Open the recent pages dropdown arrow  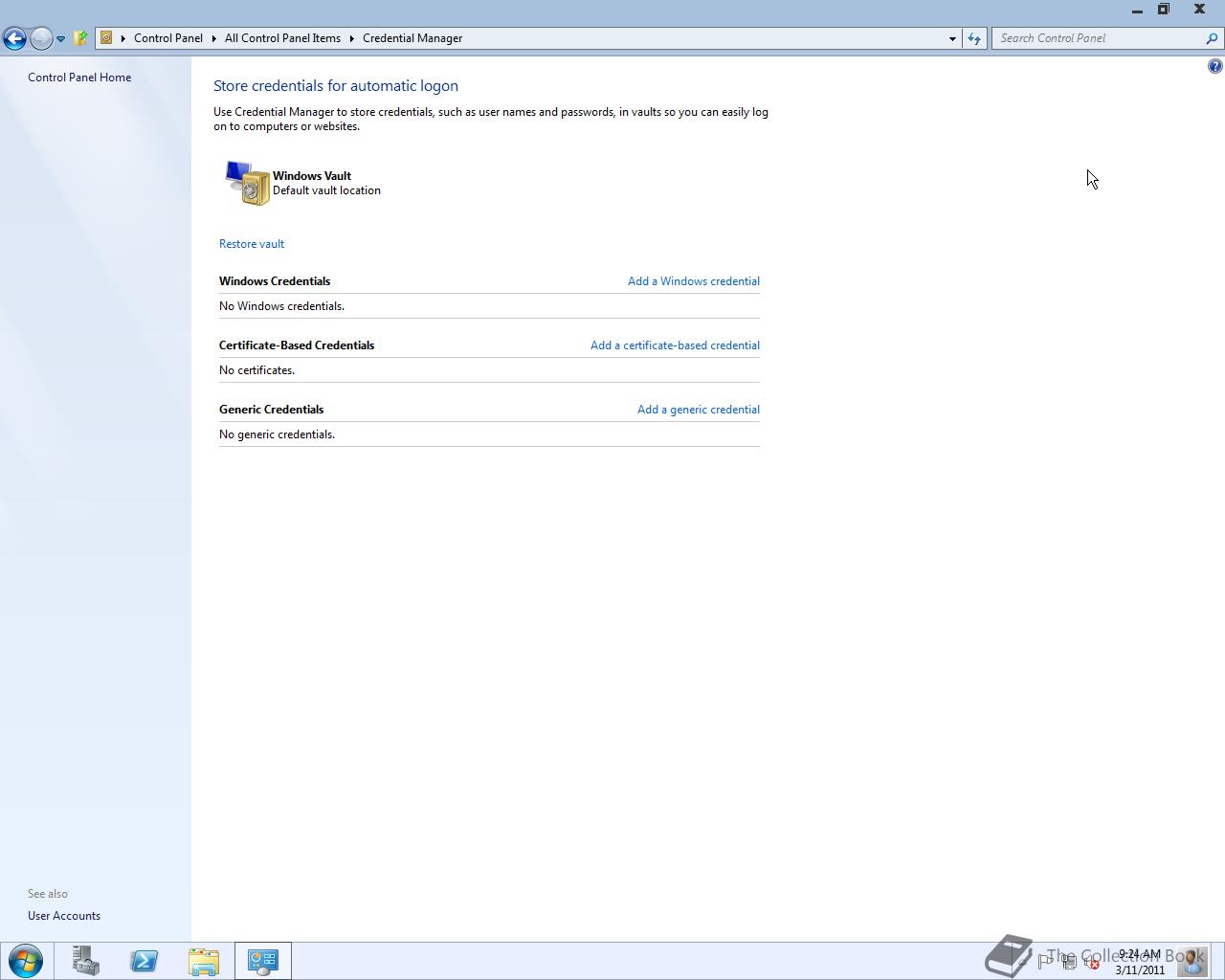pos(60,39)
